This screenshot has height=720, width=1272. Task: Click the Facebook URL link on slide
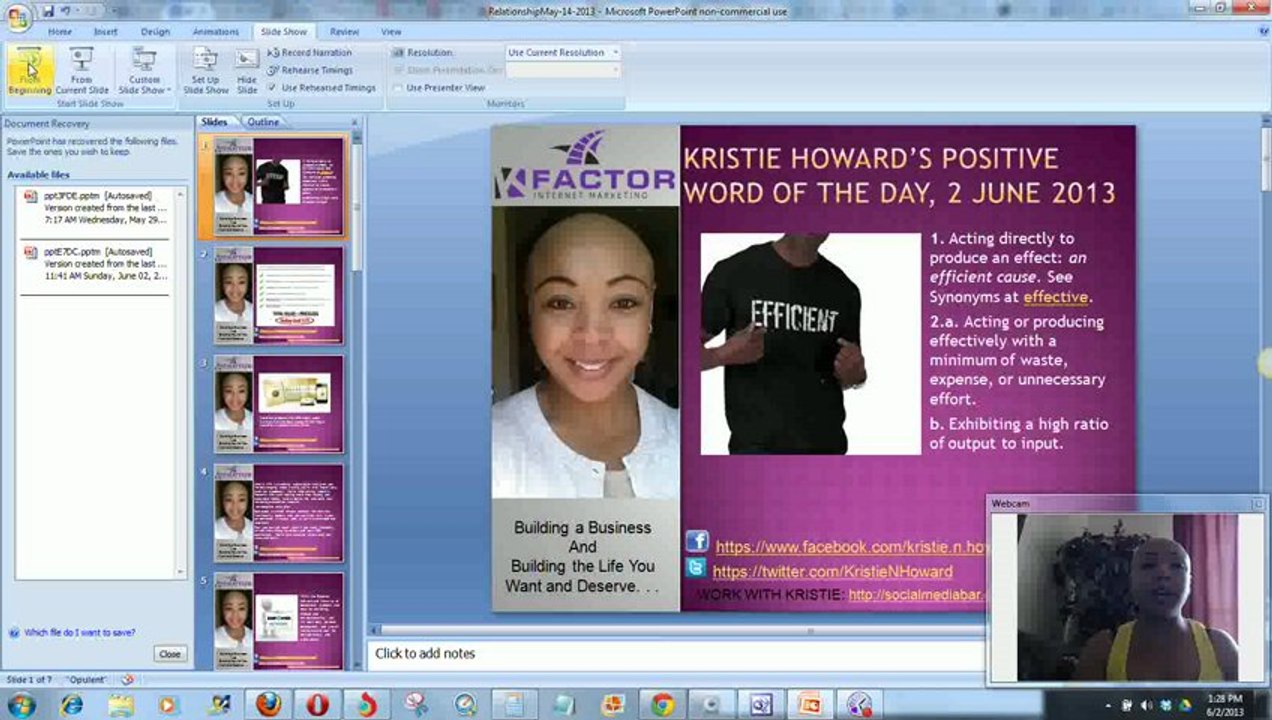point(852,547)
